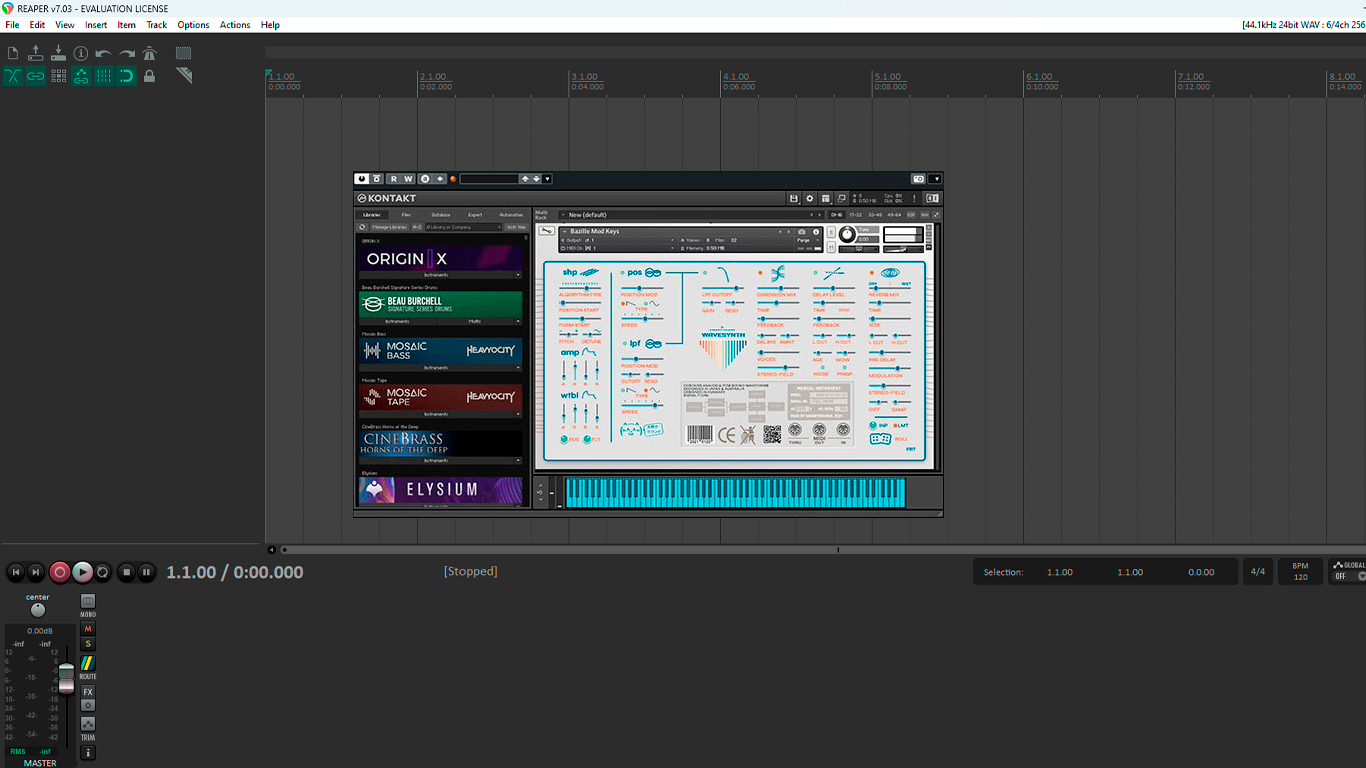Click the Manage Libraries button
The width and height of the screenshot is (1366, 768).
tap(389, 227)
